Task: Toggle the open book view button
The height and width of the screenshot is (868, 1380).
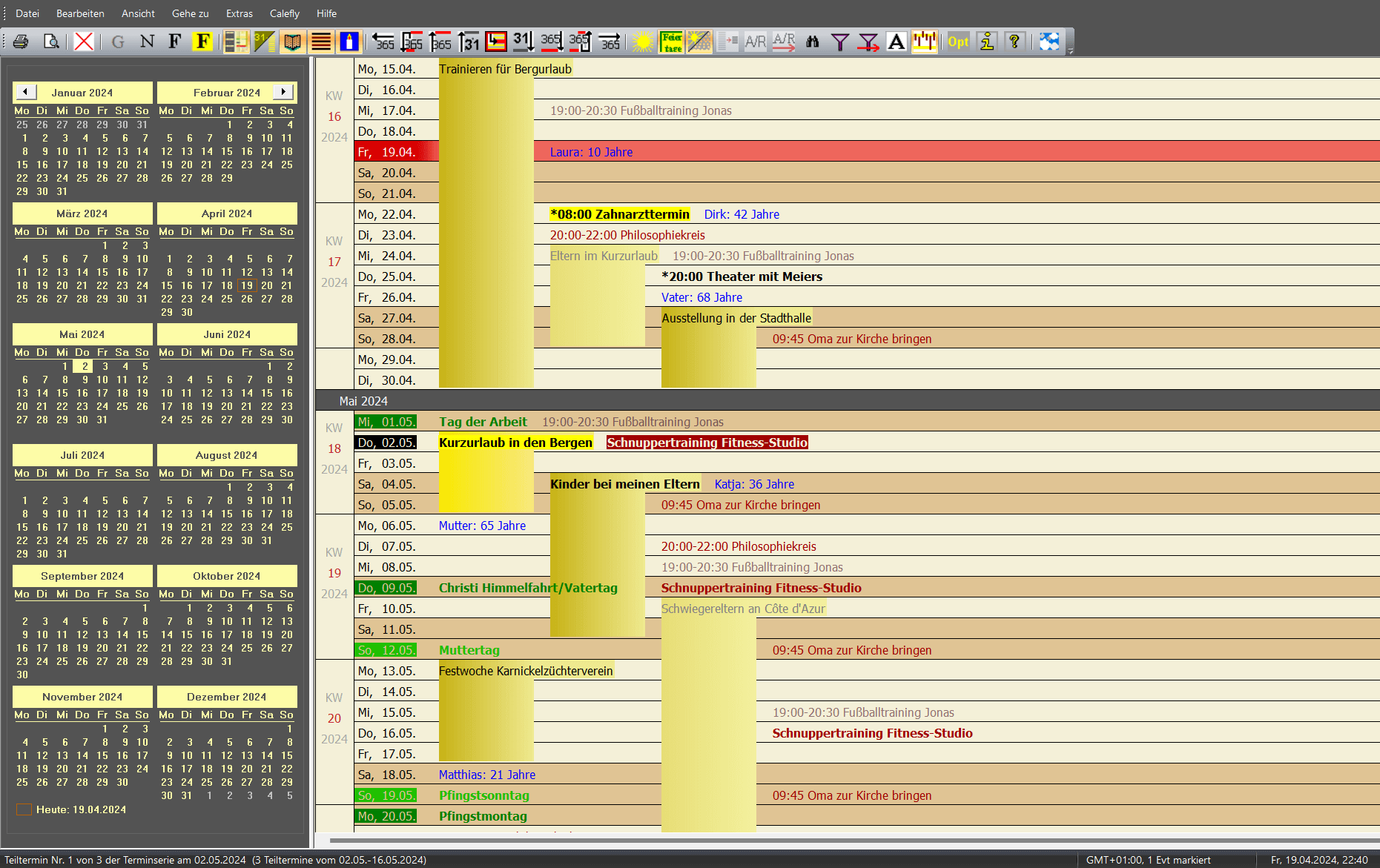Action: click(293, 42)
